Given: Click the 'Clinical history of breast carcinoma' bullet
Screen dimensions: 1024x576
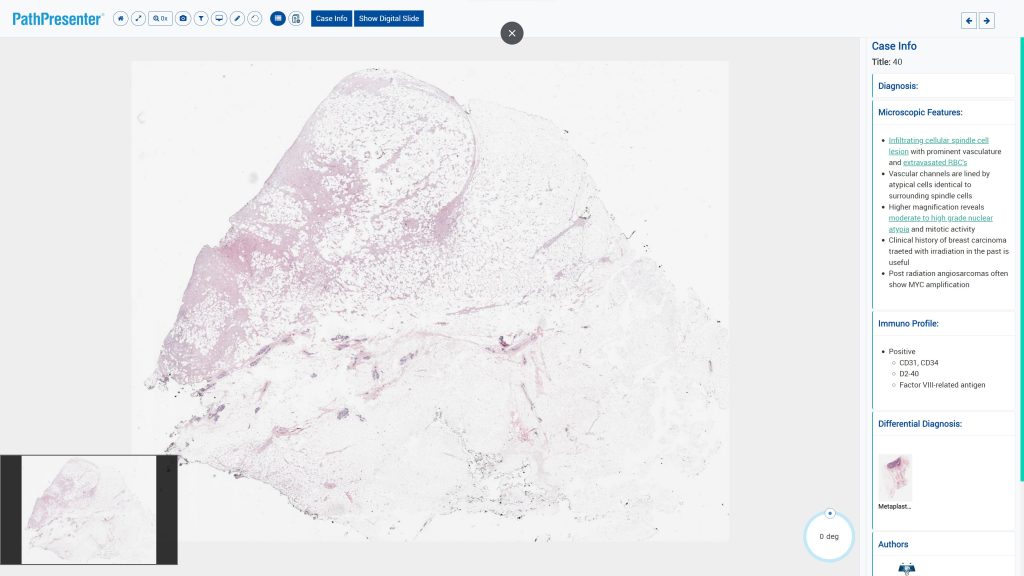Looking at the screenshot, I should [x=948, y=251].
